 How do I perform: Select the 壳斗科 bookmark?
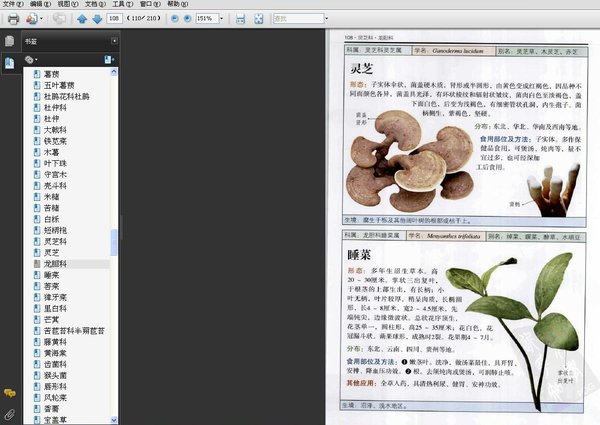55,186
